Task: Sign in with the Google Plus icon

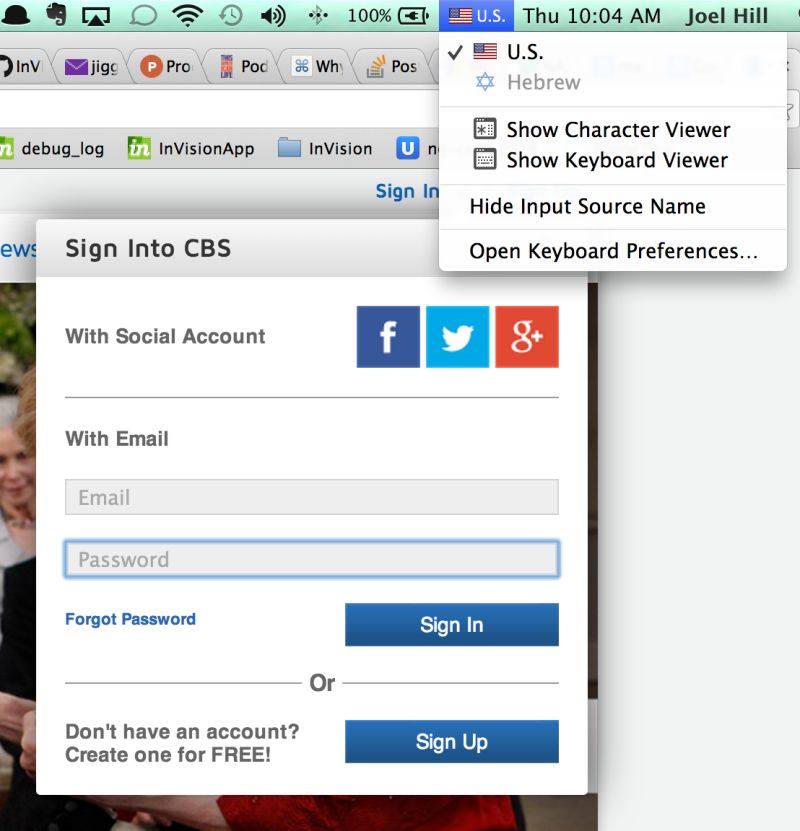Action: pyautogui.click(x=527, y=337)
